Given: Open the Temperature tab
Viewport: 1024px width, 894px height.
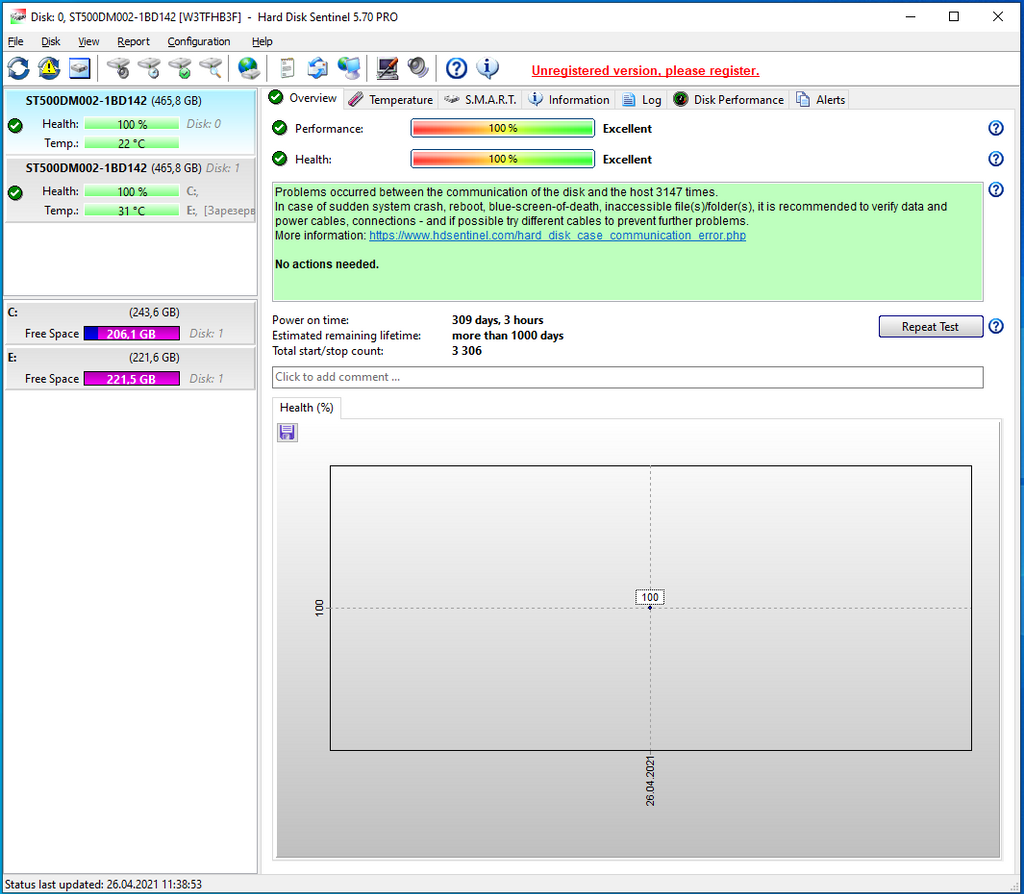Looking at the screenshot, I should (x=391, y=100).
